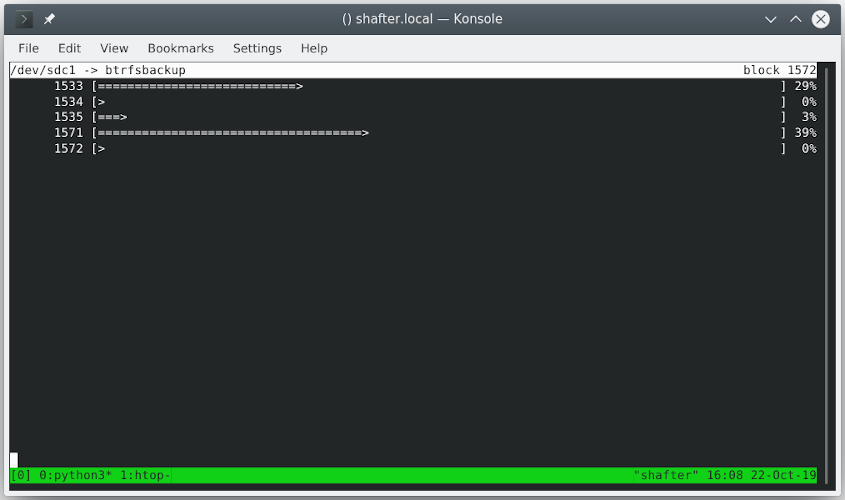Viewport: 845px width, 500px height.
Task: Click the 0% value for block 1534
Action: click(809, 102)
